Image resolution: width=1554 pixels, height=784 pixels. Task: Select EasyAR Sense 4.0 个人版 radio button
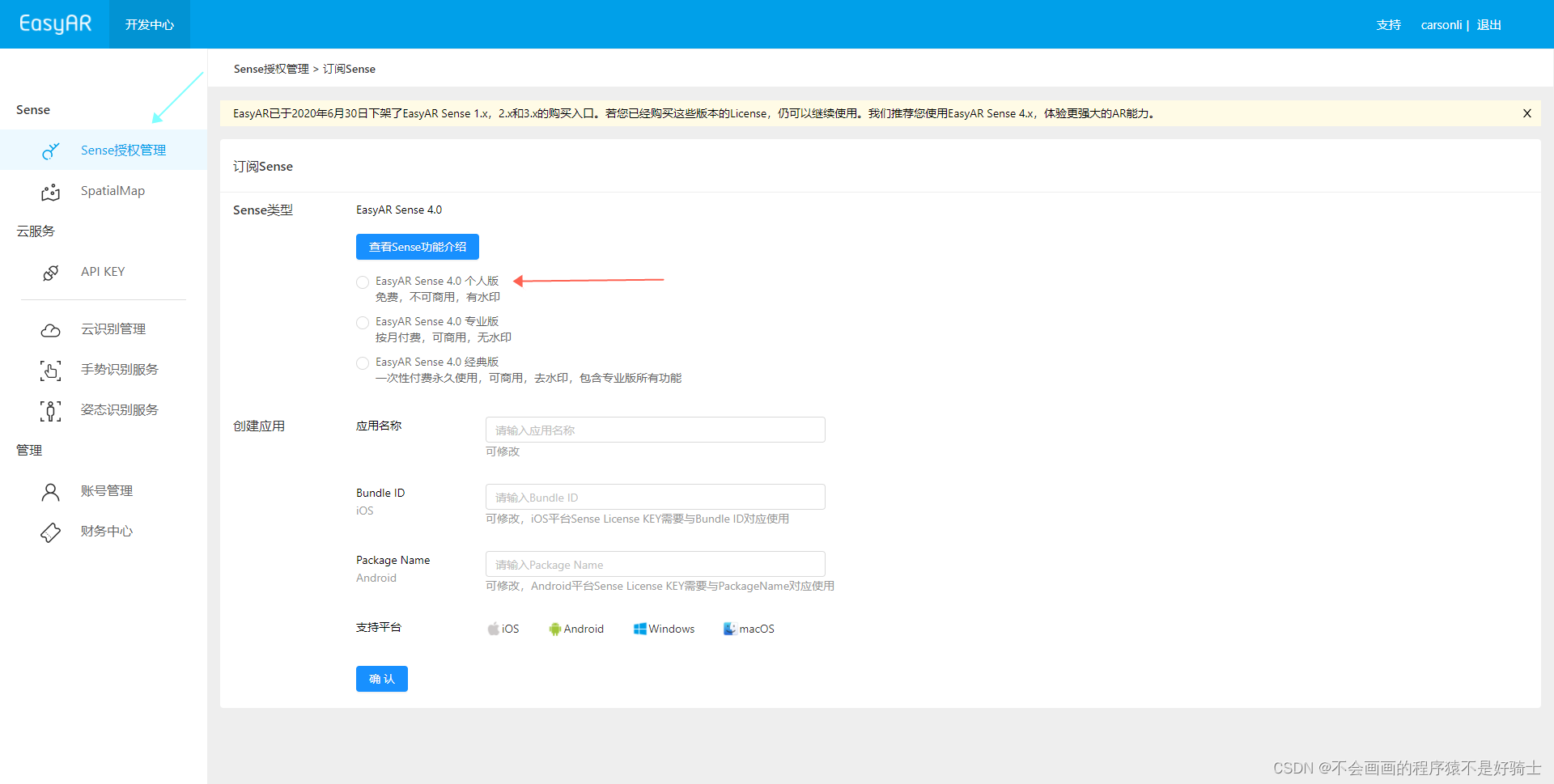pyautogui.click(x=362, y=282)
